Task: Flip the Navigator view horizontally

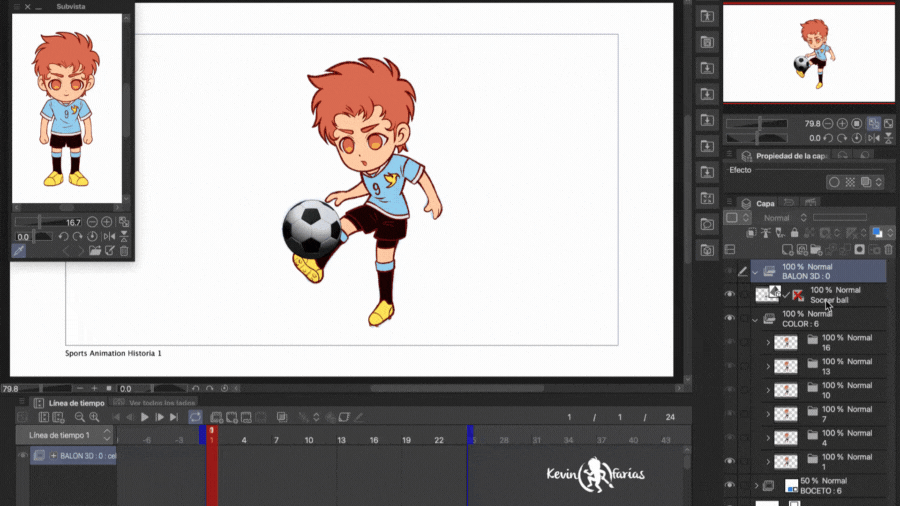Action: click(x=874, y=138)
